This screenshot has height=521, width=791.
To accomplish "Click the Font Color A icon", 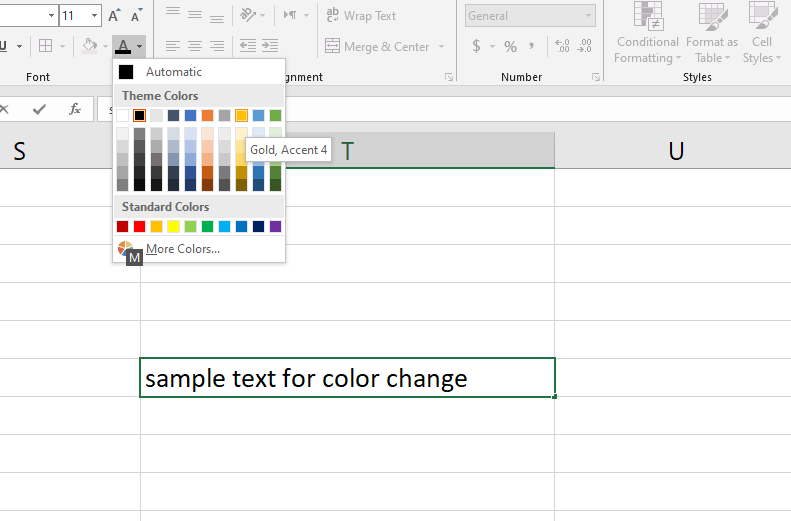I will point(123,46).
